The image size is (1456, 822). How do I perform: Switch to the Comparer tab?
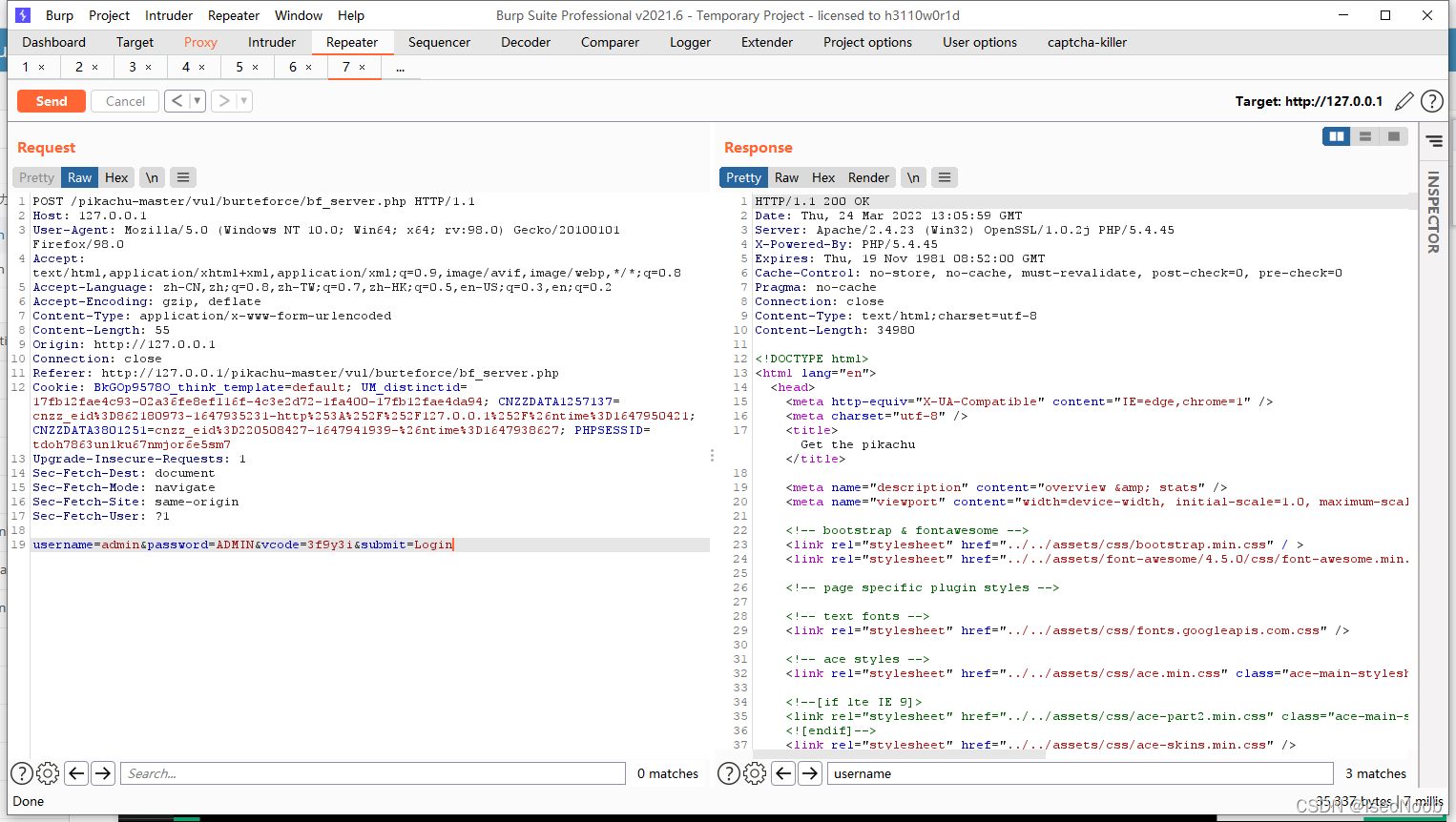610,42
